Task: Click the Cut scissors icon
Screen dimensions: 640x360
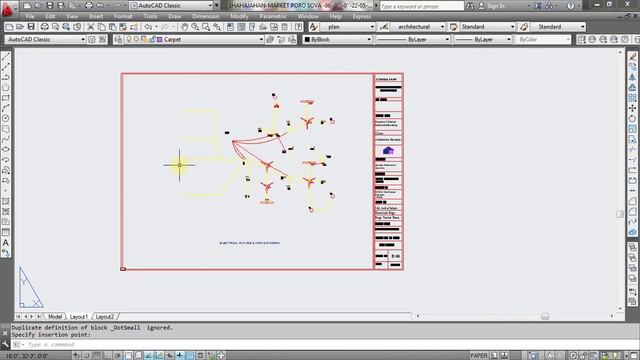Action: 91,27
